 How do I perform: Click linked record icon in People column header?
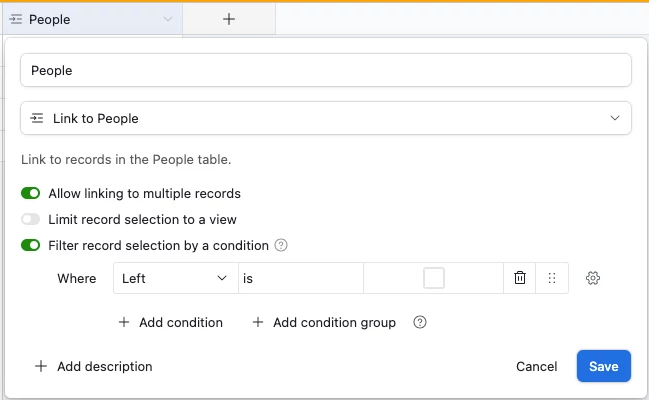click(x=16, y=19)
